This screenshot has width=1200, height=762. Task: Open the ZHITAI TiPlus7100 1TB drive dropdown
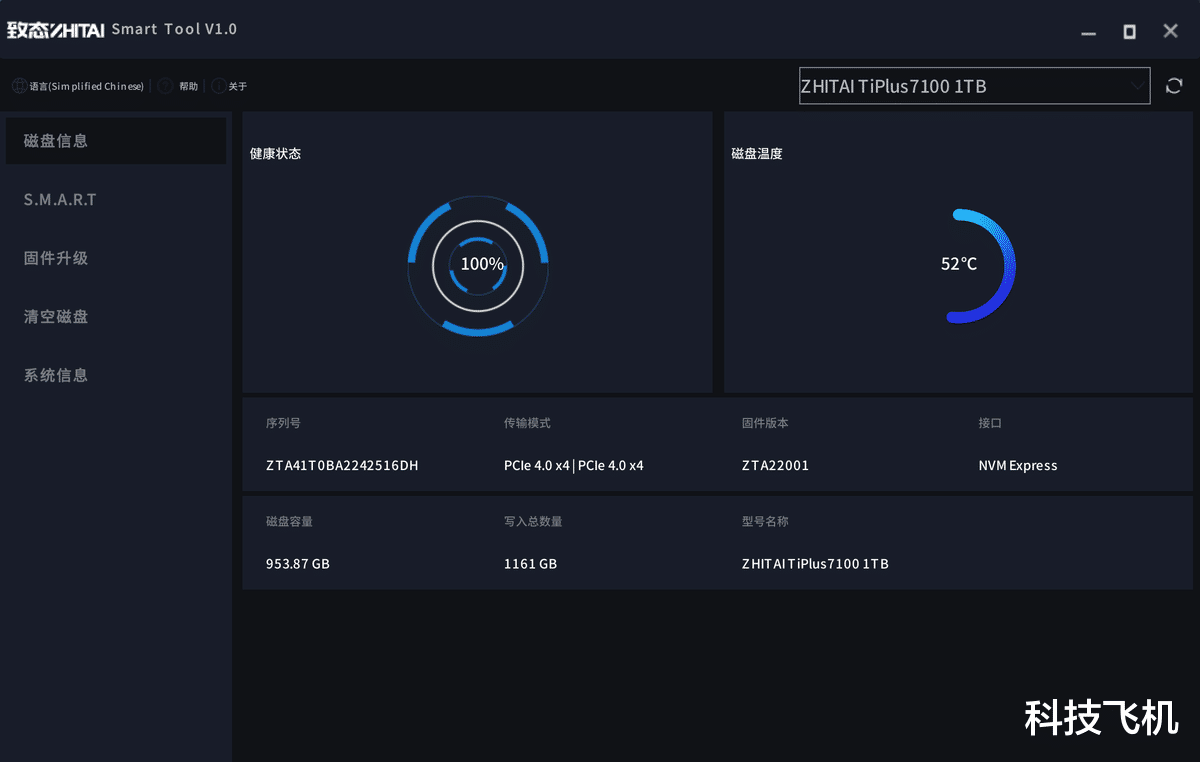click(975, 86)
